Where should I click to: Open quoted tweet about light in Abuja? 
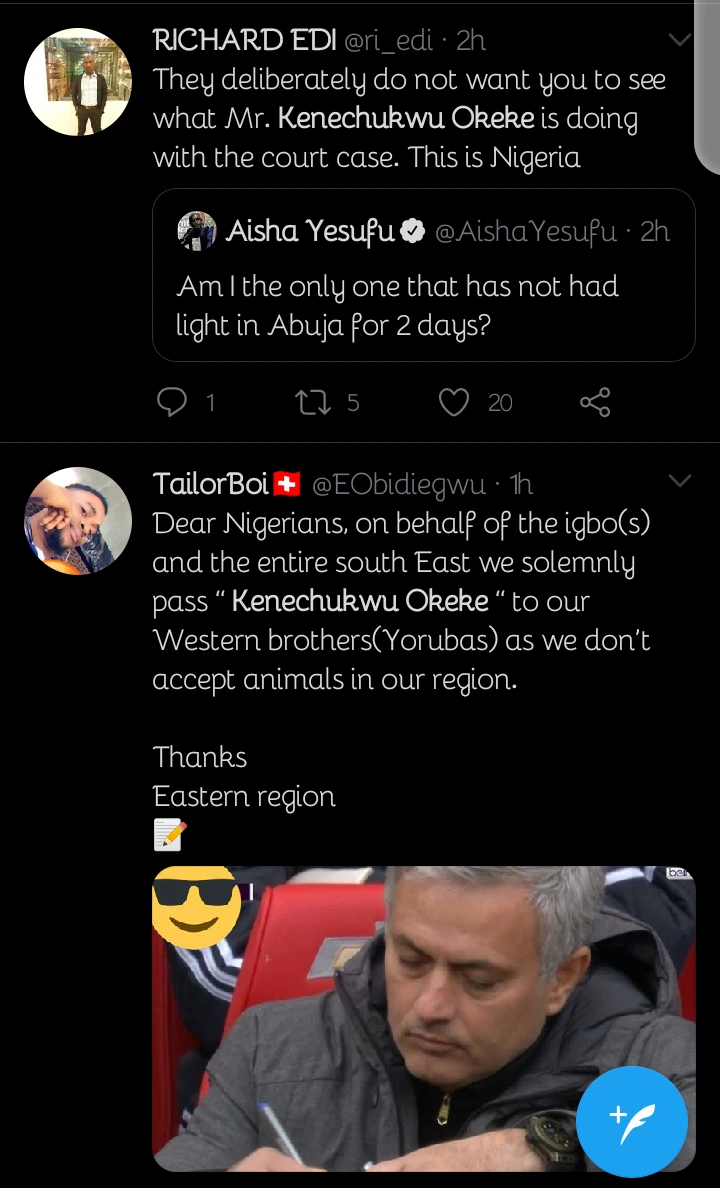point(423,305)
